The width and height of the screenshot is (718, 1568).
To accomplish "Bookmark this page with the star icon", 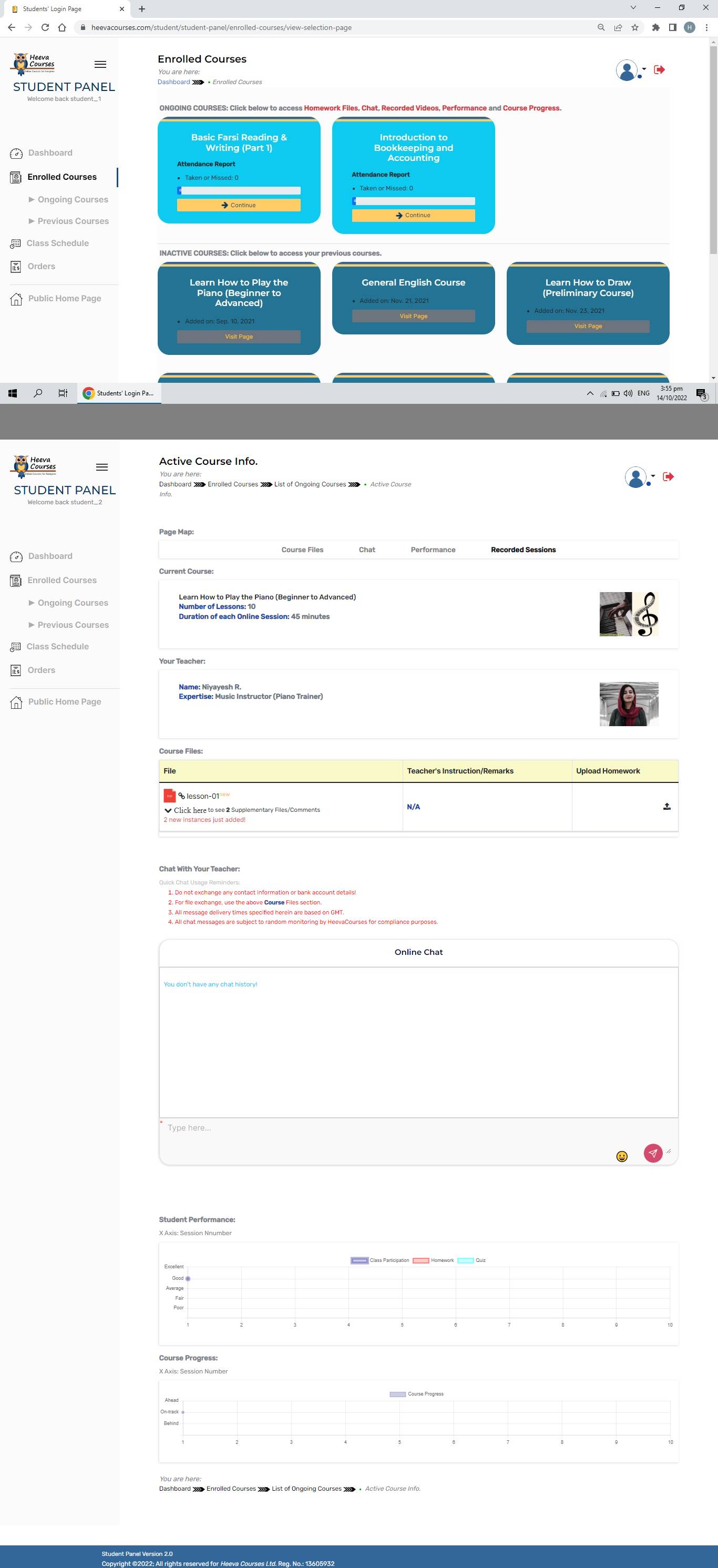I will pos(634,27).
